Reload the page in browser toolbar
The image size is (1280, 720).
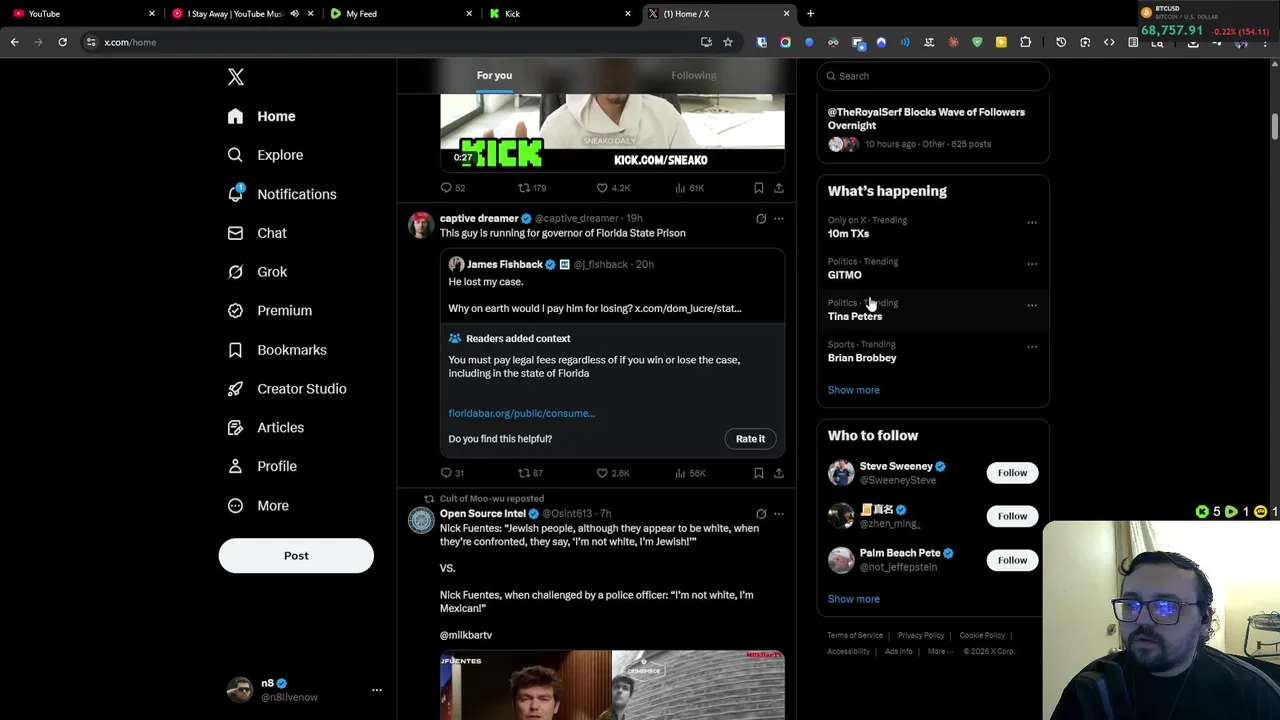62,42
